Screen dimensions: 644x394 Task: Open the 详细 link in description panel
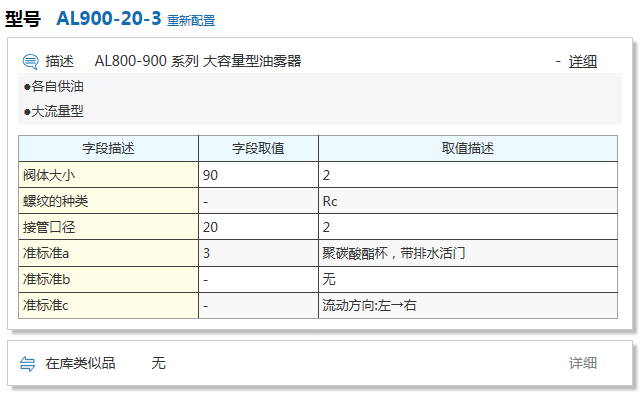(582, 62)
